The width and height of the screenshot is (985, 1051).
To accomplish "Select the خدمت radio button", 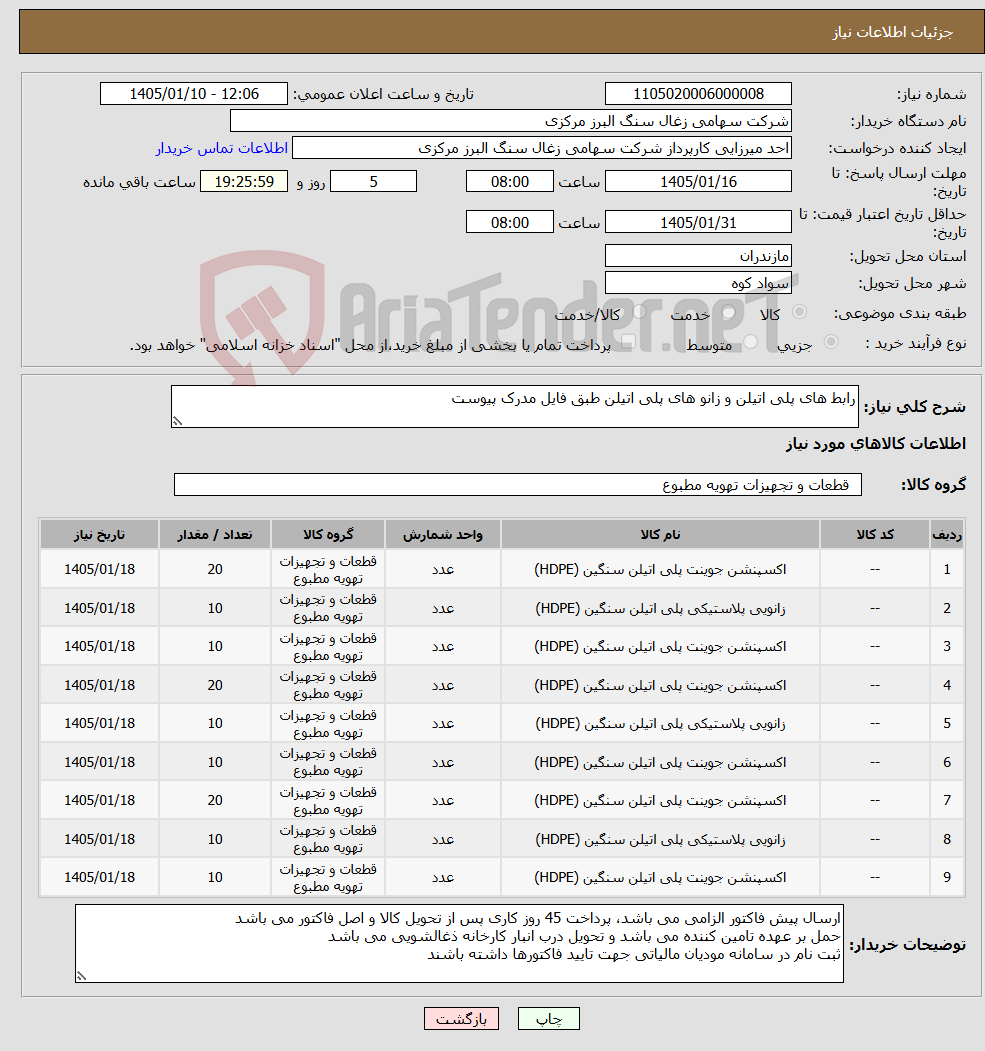I will [x=728, y=312].
